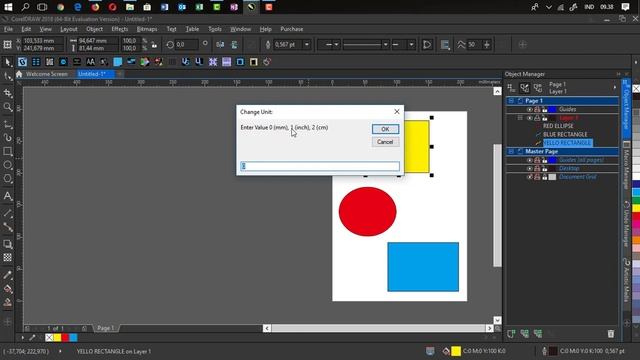Image resolution: width=640 pixels, height=360 pixels.
Task: Select the Freehand curve tool
Action: pyautogui.click(x=8, y=124)
